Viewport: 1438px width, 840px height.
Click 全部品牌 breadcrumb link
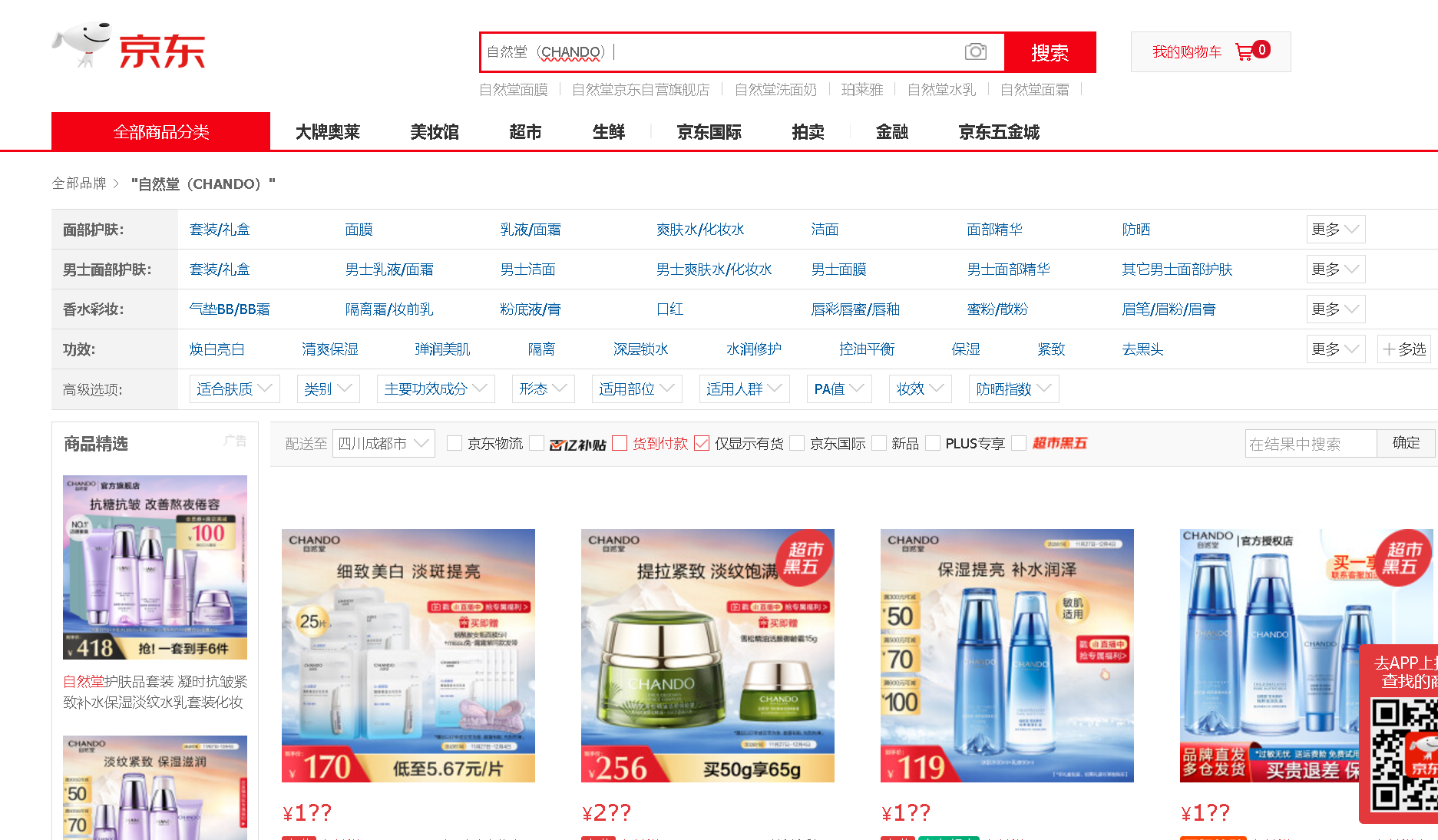click(x=79, y=184)
